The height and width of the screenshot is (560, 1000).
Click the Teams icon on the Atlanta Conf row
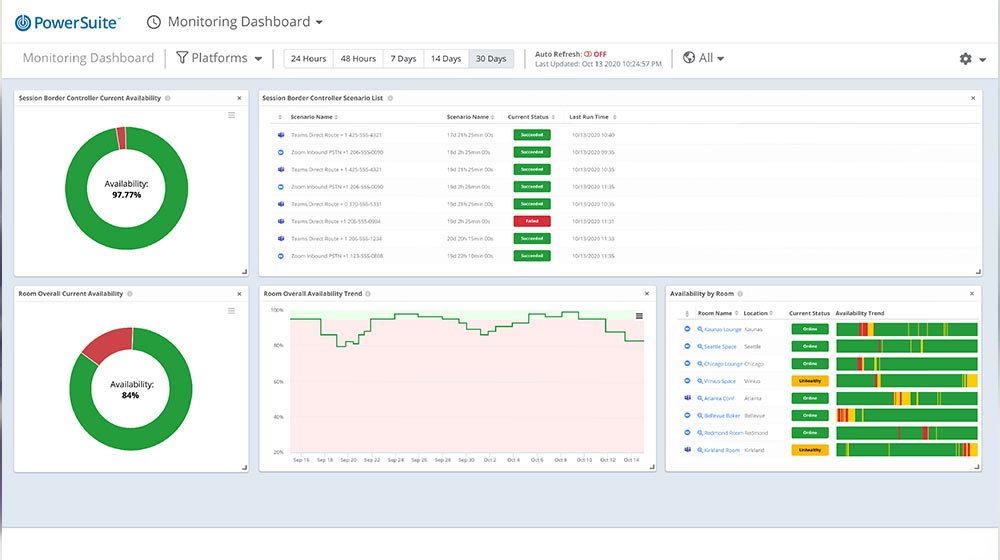pos(687,398)
